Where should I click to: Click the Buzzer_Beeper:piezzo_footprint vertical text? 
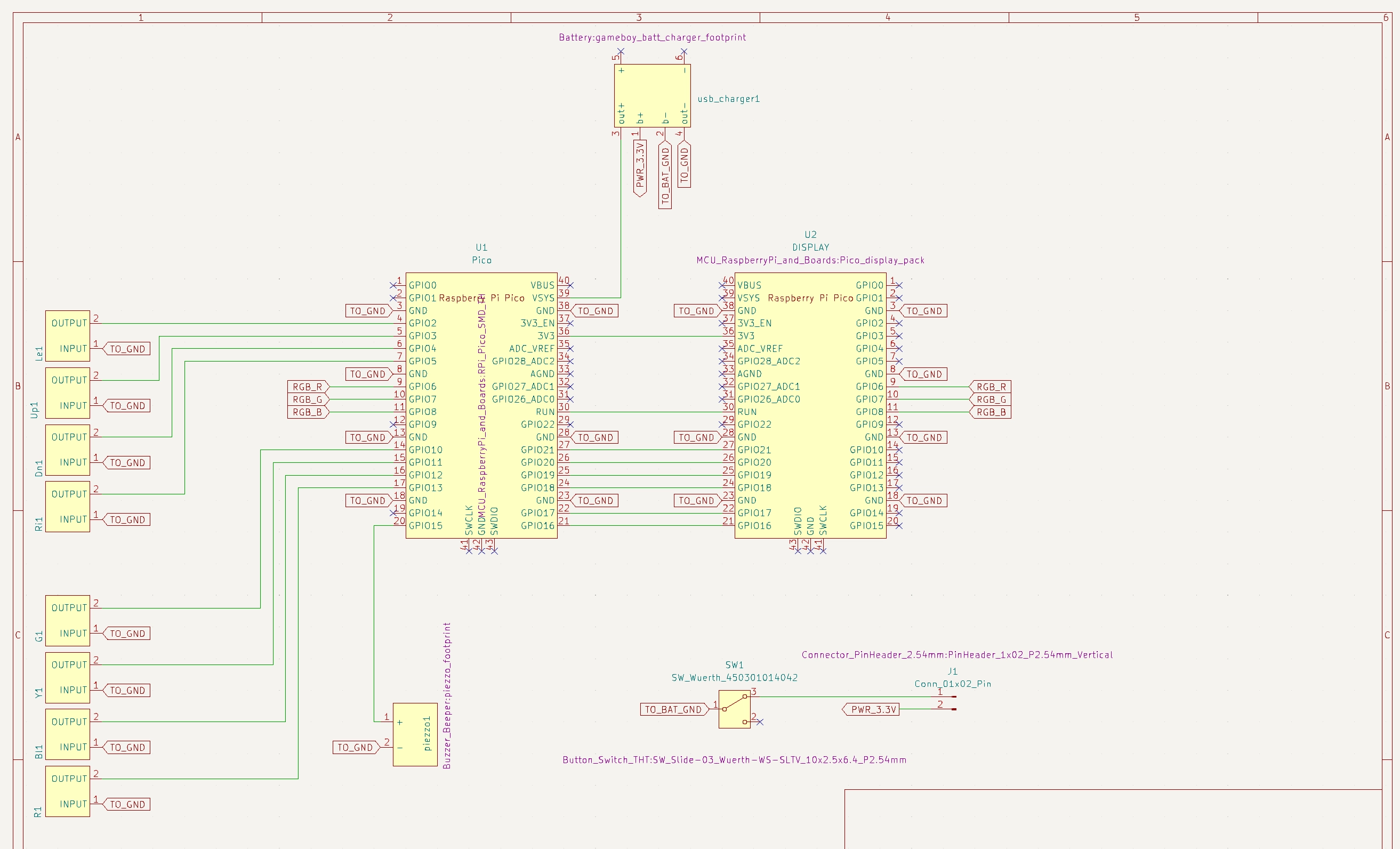[447, 695]
